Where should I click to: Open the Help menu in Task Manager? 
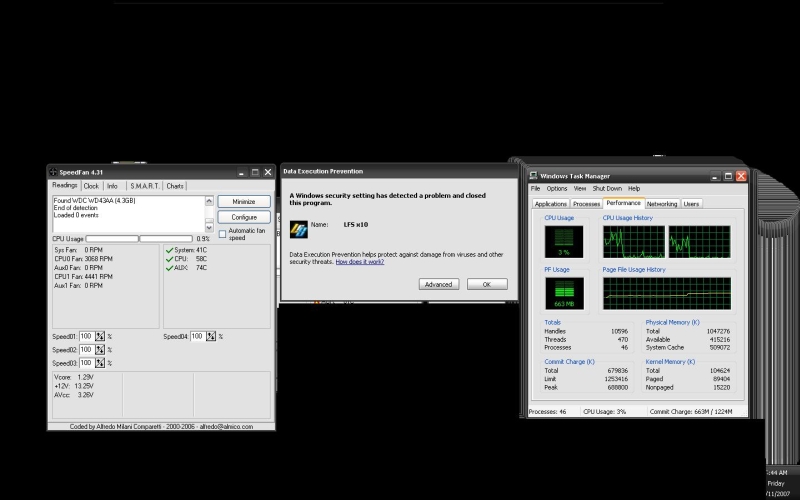click(634, 189)
